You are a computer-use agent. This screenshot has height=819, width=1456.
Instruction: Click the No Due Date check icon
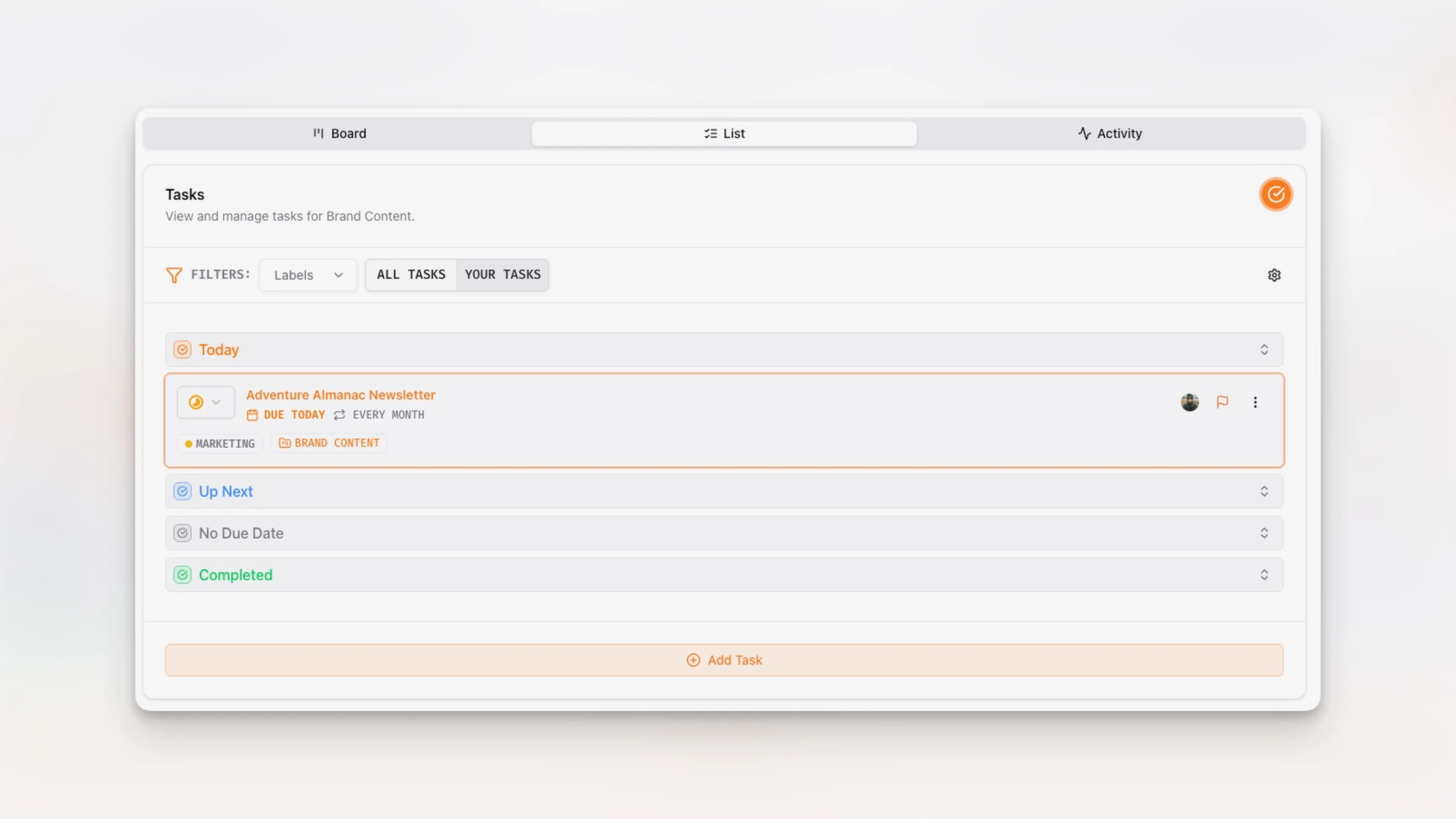182,533
